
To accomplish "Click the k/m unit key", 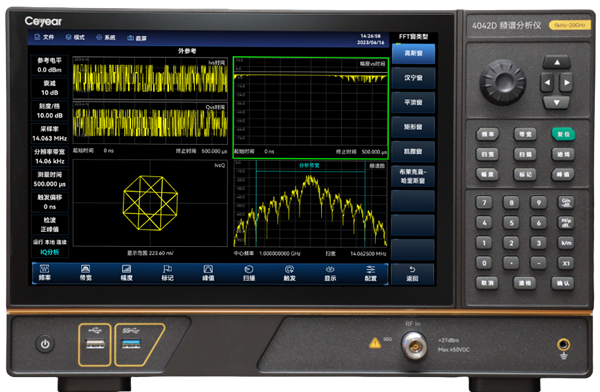I will tap(566, 243).
